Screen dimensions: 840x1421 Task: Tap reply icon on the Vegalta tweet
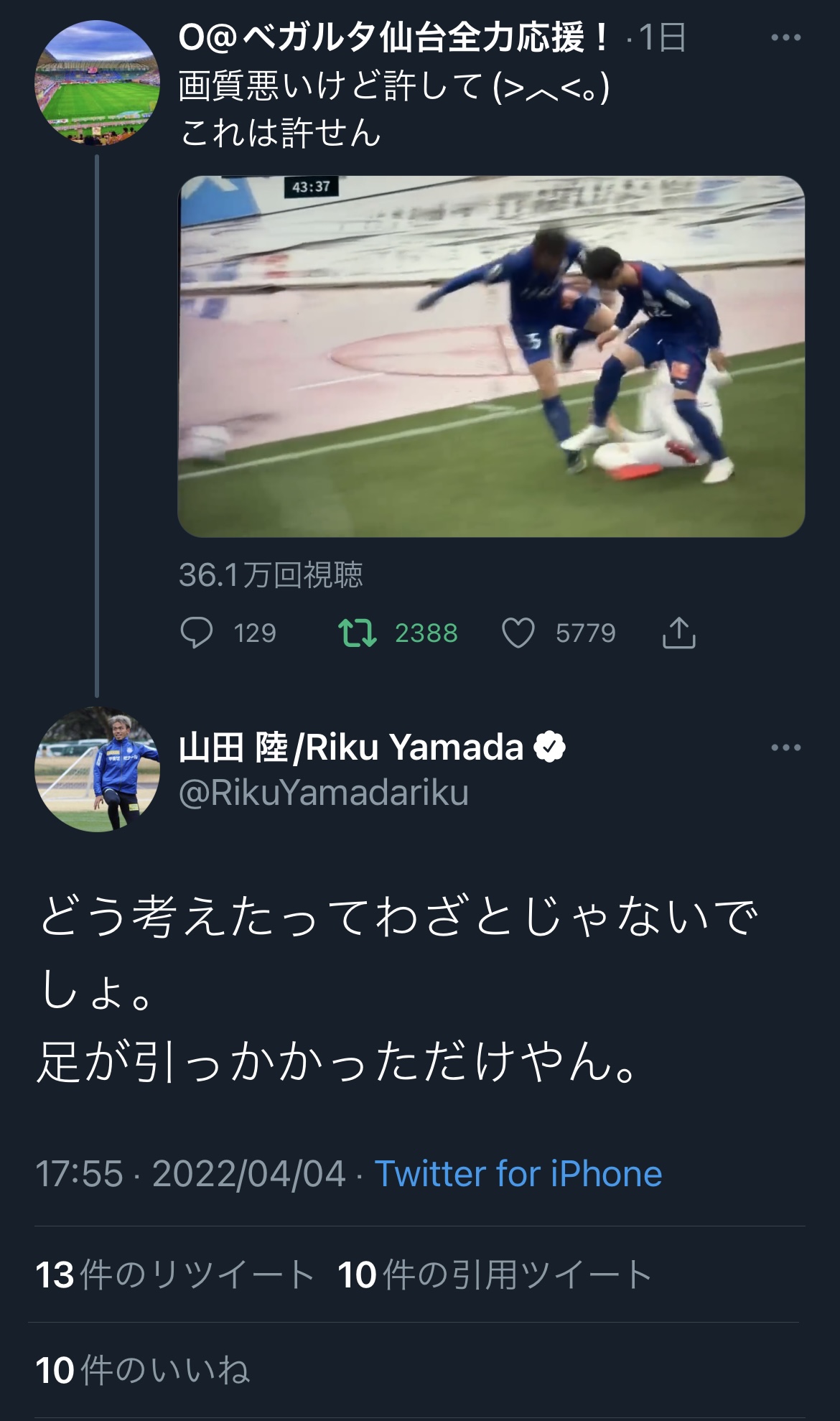[x=196, y=633]
